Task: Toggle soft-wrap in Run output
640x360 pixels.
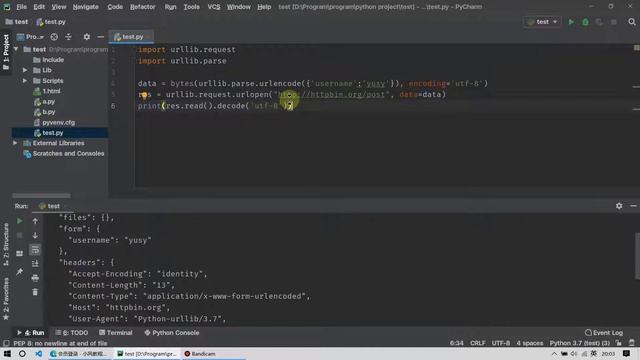Action: click(x=35, y=250)
